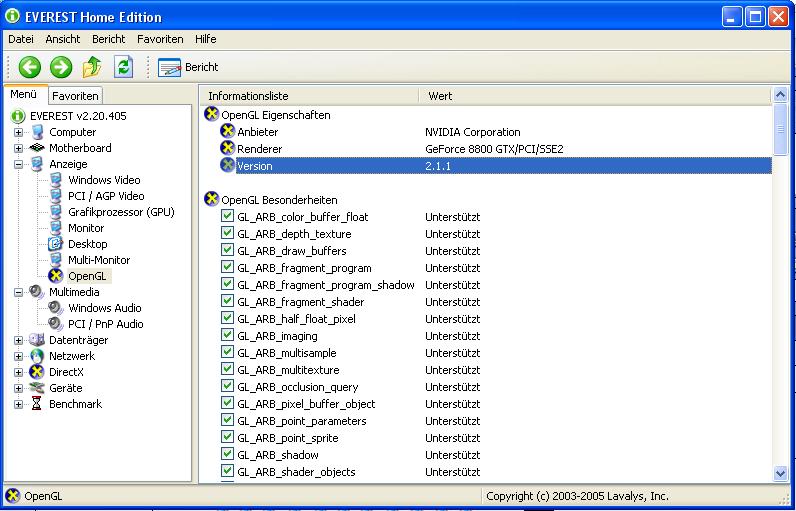
Task: Click the OpenGL Besonderheiten header icon
Action: click(x=211, y=199)
